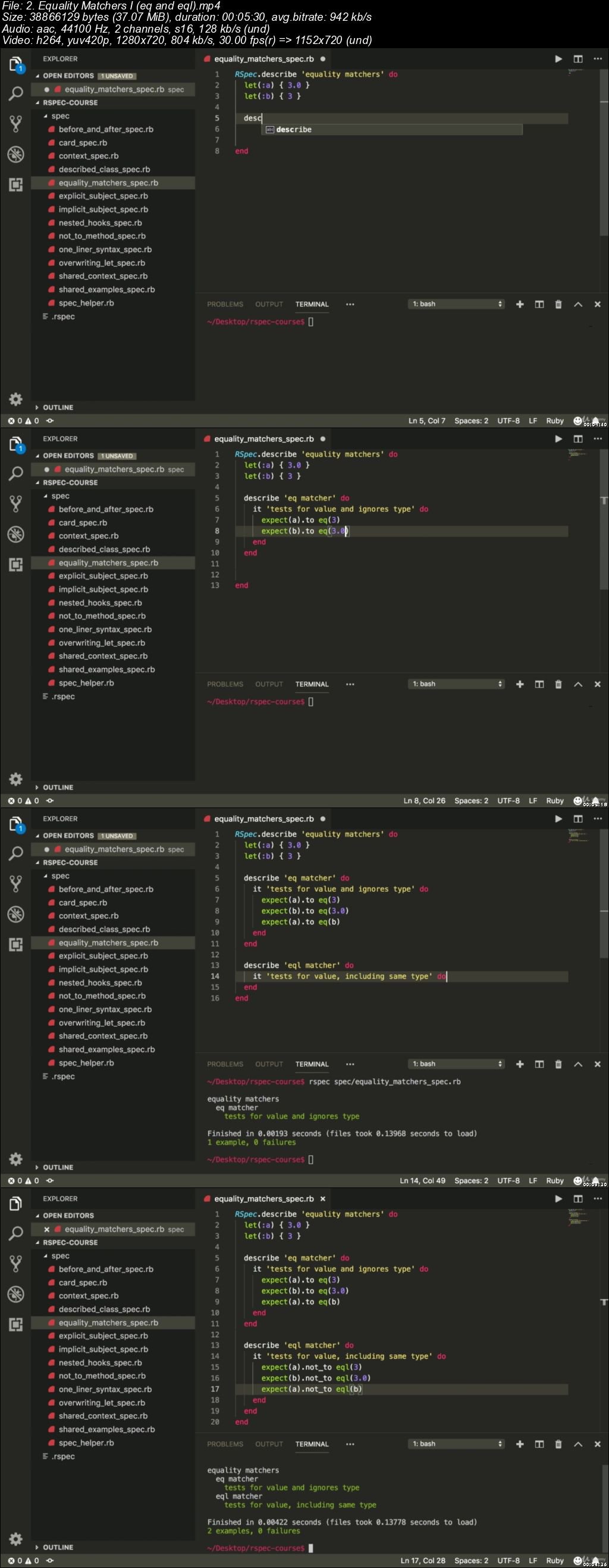The image size is (609, 1568).
Task: Open Extensions icon in bottom frame's activity bar
Action: click(x=16, y=1324)
